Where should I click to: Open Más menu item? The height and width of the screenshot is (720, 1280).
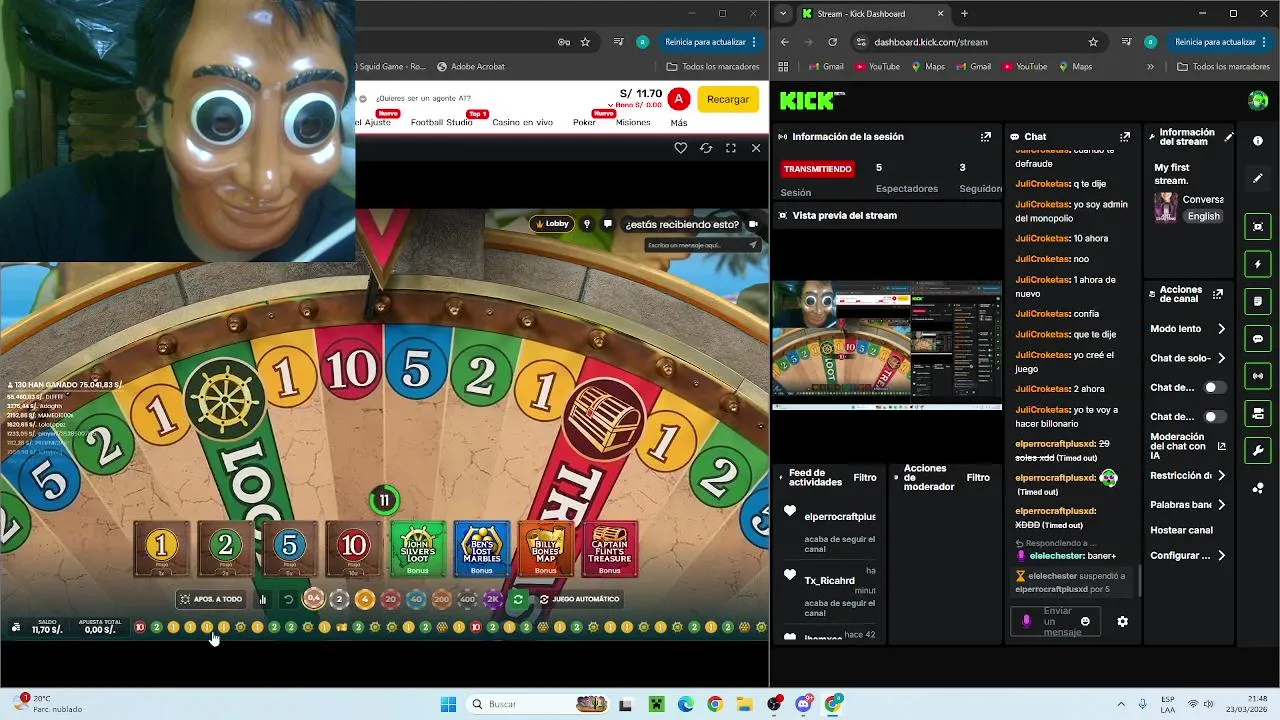coord(679,122)
